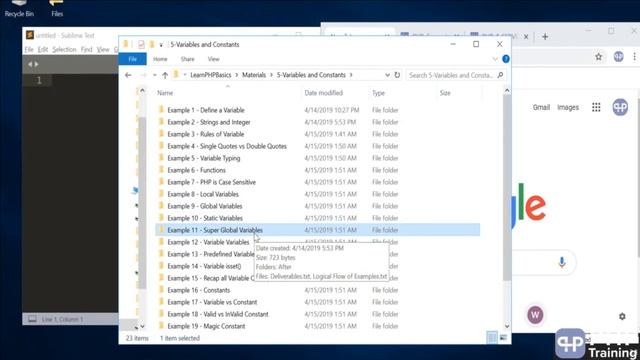
Task: Click the Gmail link in Chrome
Action: (541, 107)
